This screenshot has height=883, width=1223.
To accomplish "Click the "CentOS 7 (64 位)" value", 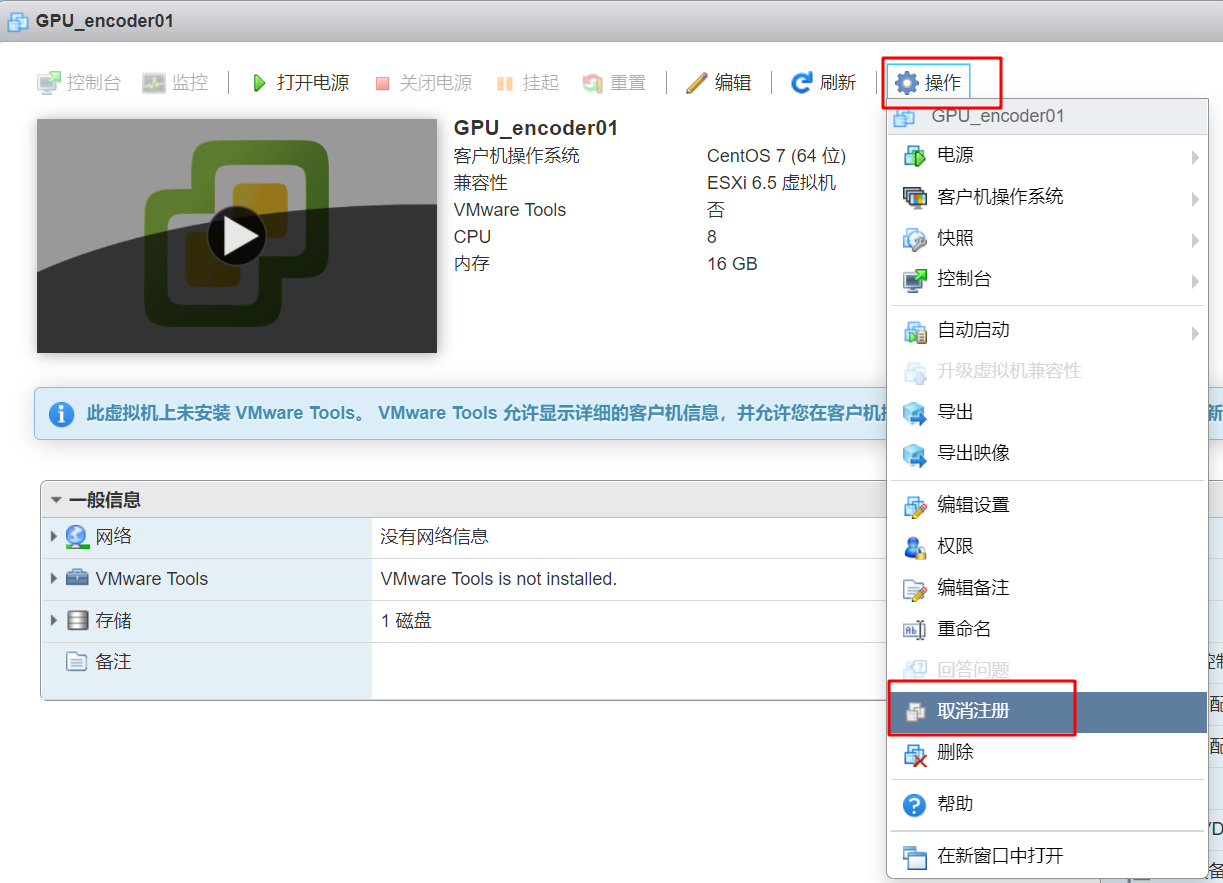I will pos(777,156).
